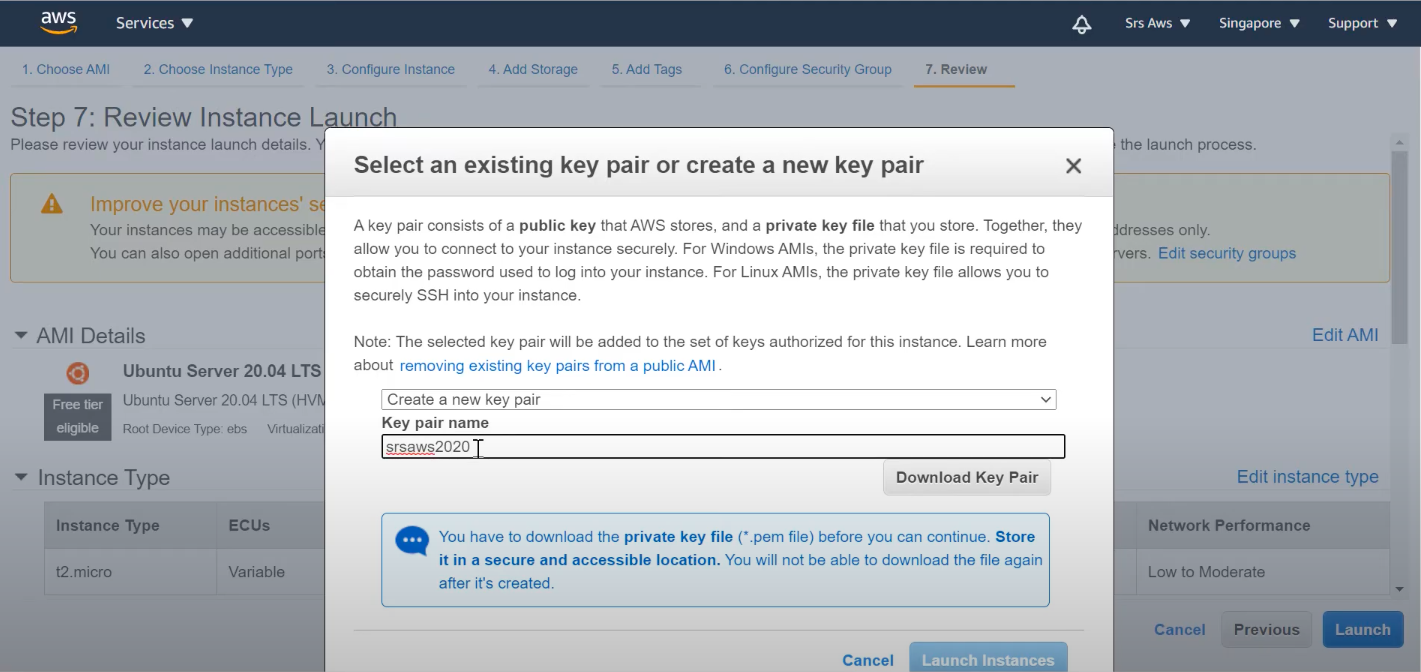Open the Singapore region selector
Image resolution: width=1421 pixels, height=672 pixels.
(x=1259, y=23)
